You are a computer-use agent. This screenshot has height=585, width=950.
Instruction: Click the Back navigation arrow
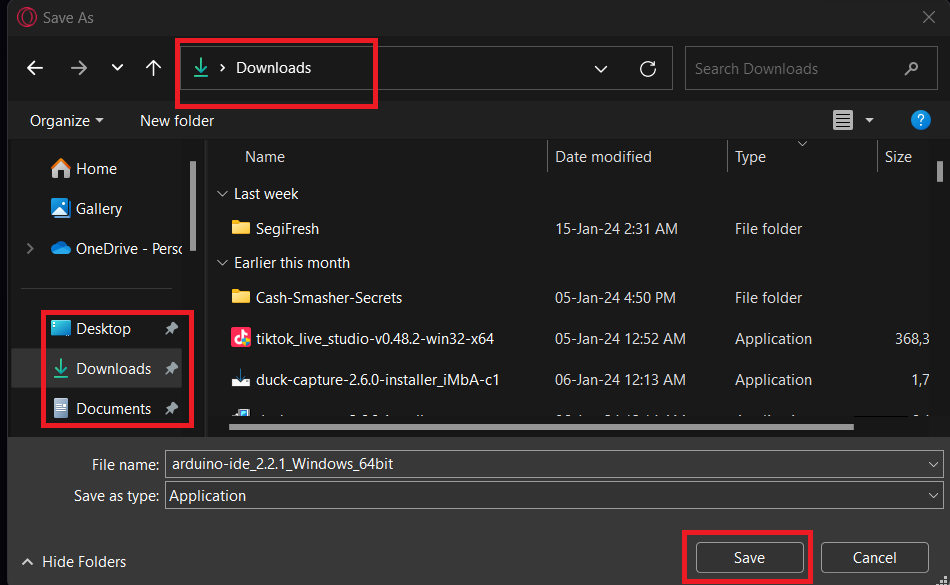(35, 68)
